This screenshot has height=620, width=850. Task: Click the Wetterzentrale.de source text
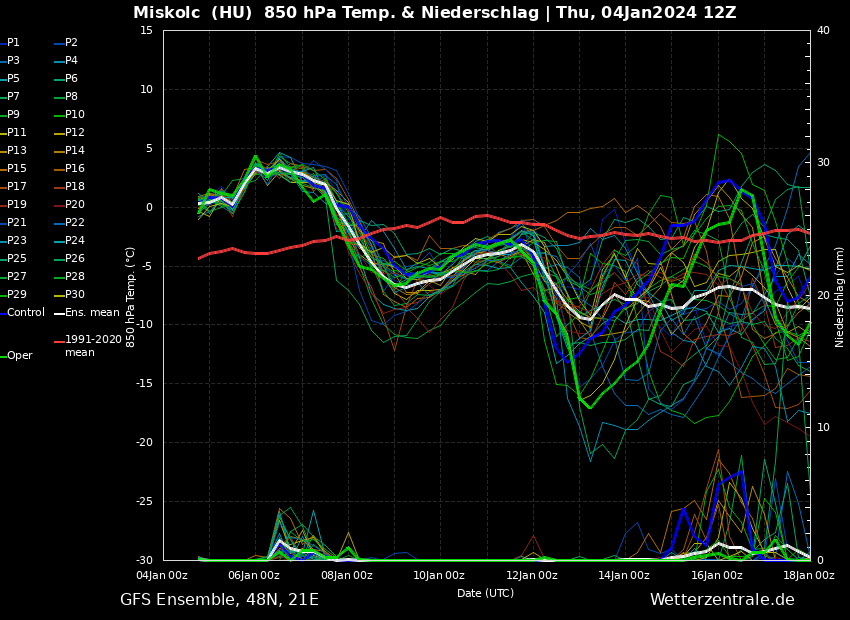pyautogui.click(x=722, y=600)
